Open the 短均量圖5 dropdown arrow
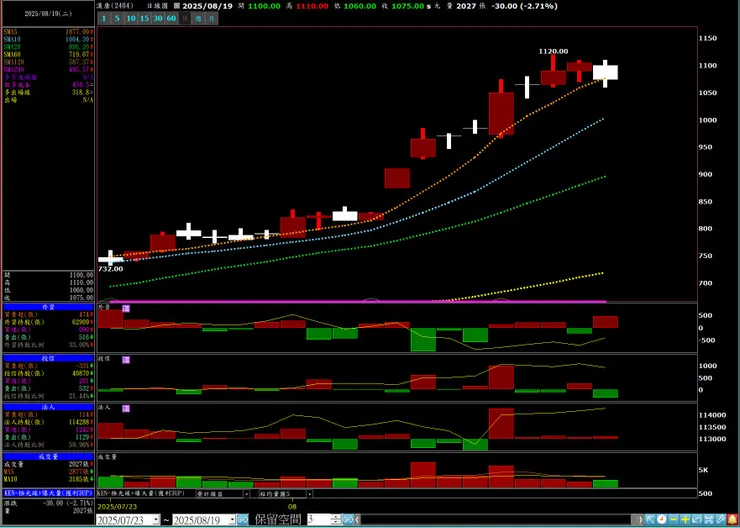This screenshot has width=740, height=528. coord(309,494)
